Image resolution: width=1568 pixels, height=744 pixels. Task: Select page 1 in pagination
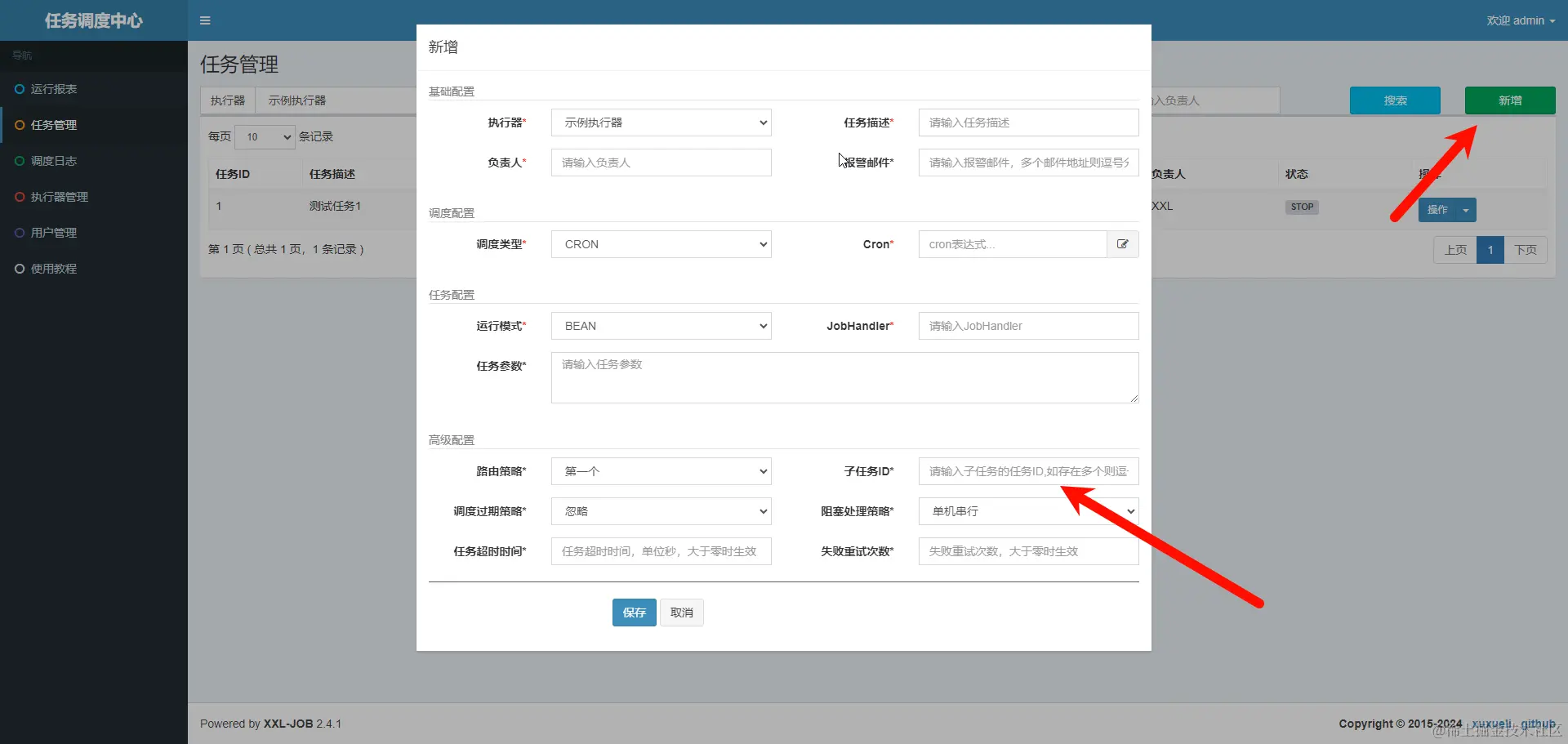[1490, 250]
